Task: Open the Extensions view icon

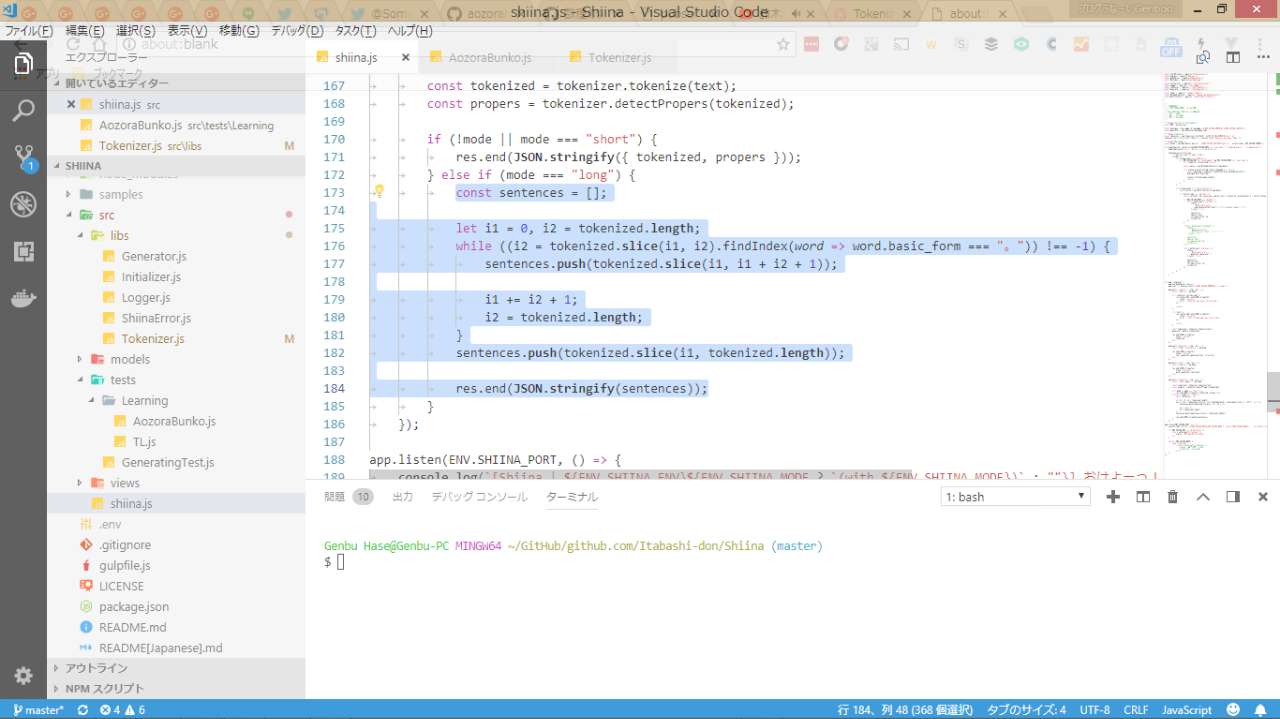Action: 23,252
